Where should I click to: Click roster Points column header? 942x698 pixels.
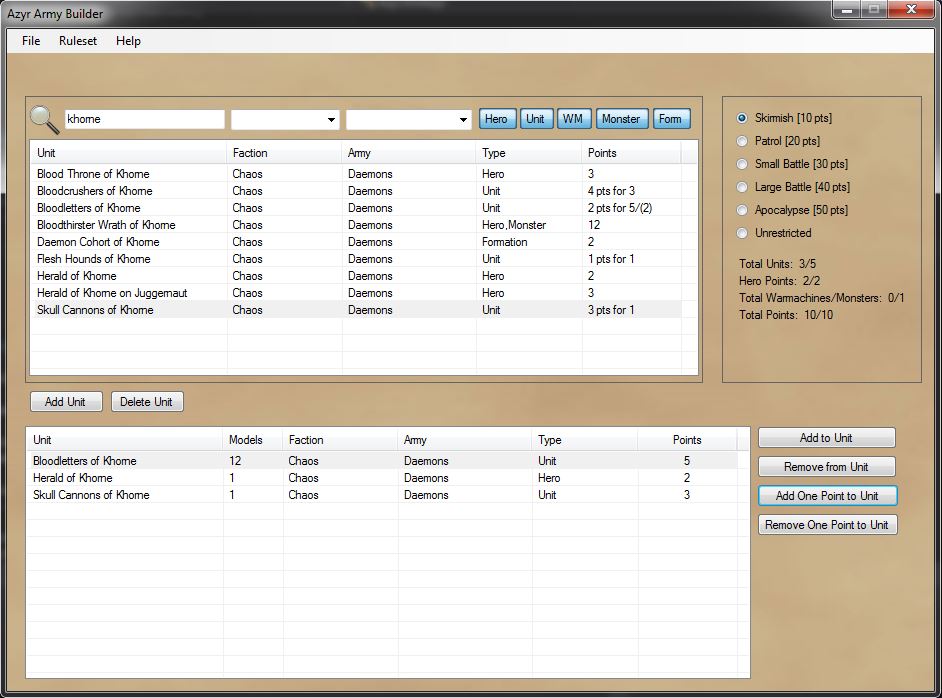tap(687, 440)
